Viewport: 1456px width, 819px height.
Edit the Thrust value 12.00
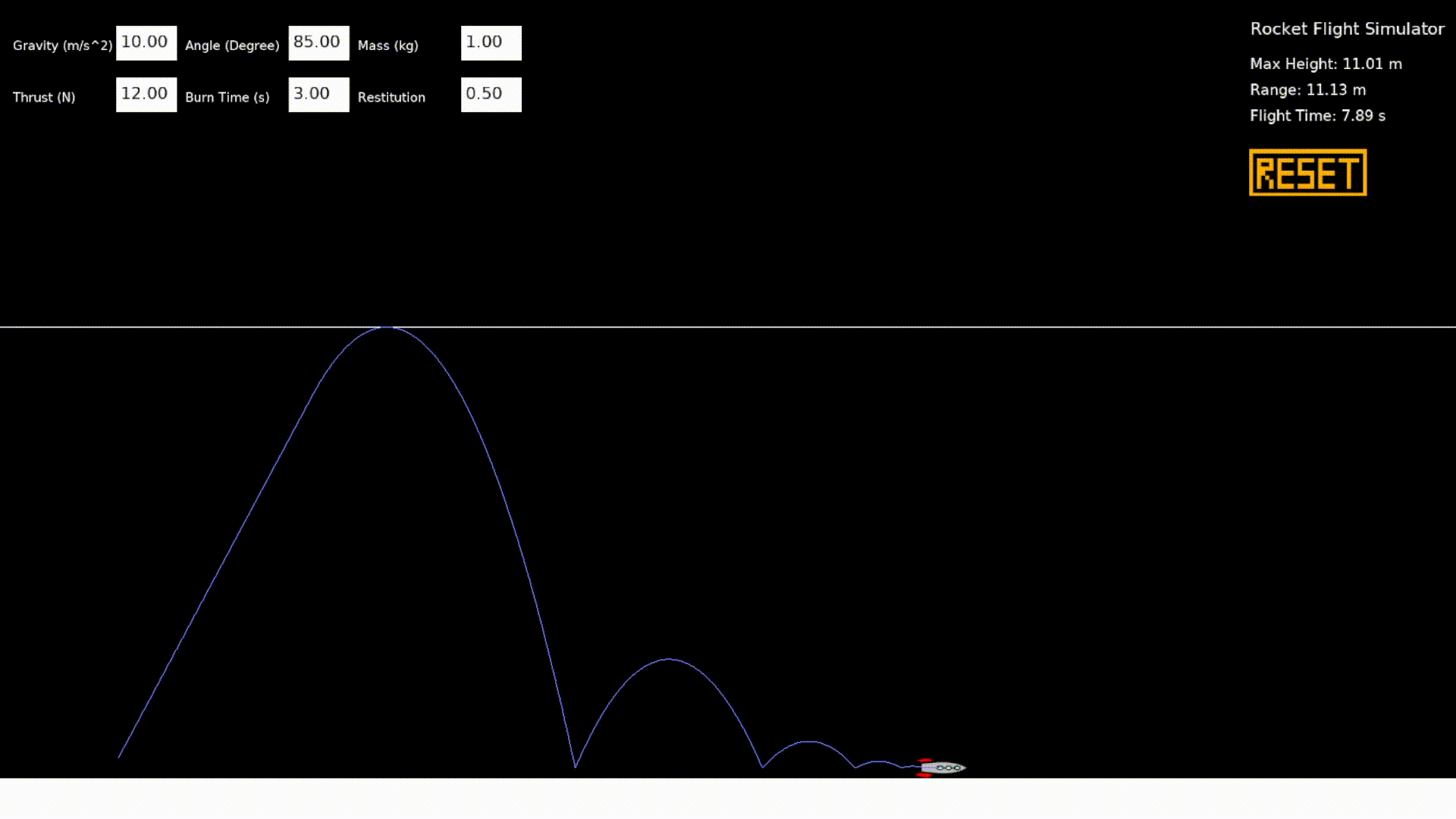[x=146, y=95]
